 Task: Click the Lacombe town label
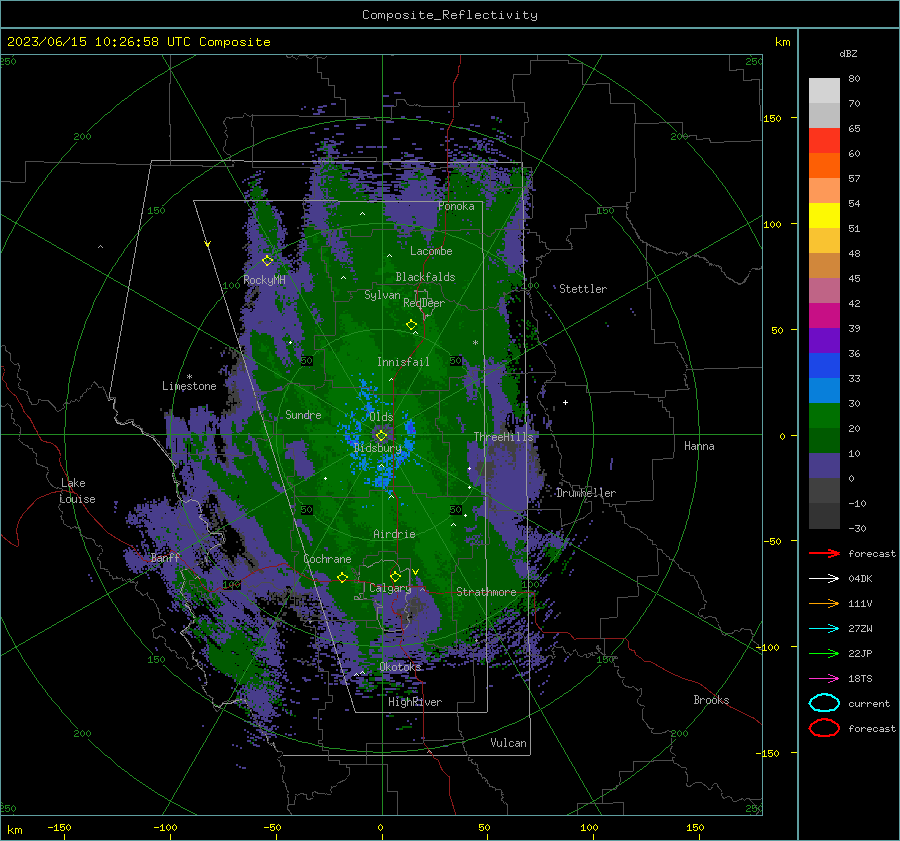(431, 251)
